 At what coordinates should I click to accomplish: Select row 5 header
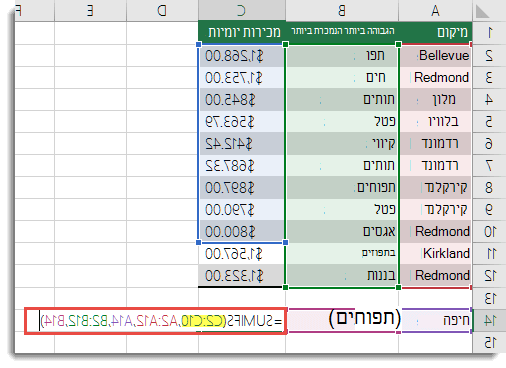point(489,121)
